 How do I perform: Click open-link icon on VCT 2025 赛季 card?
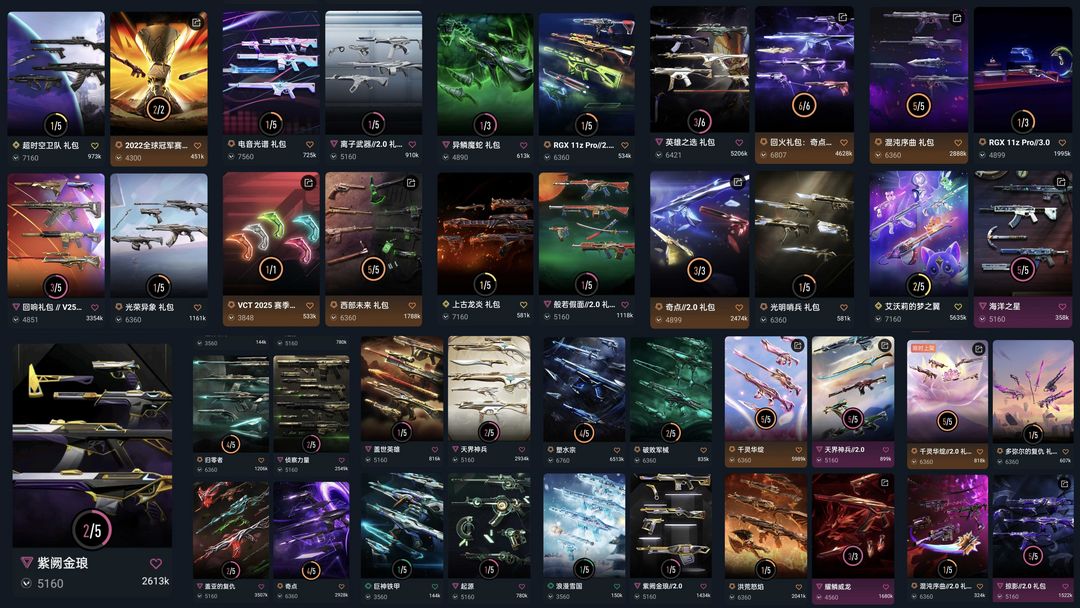(x=308, y=182)
